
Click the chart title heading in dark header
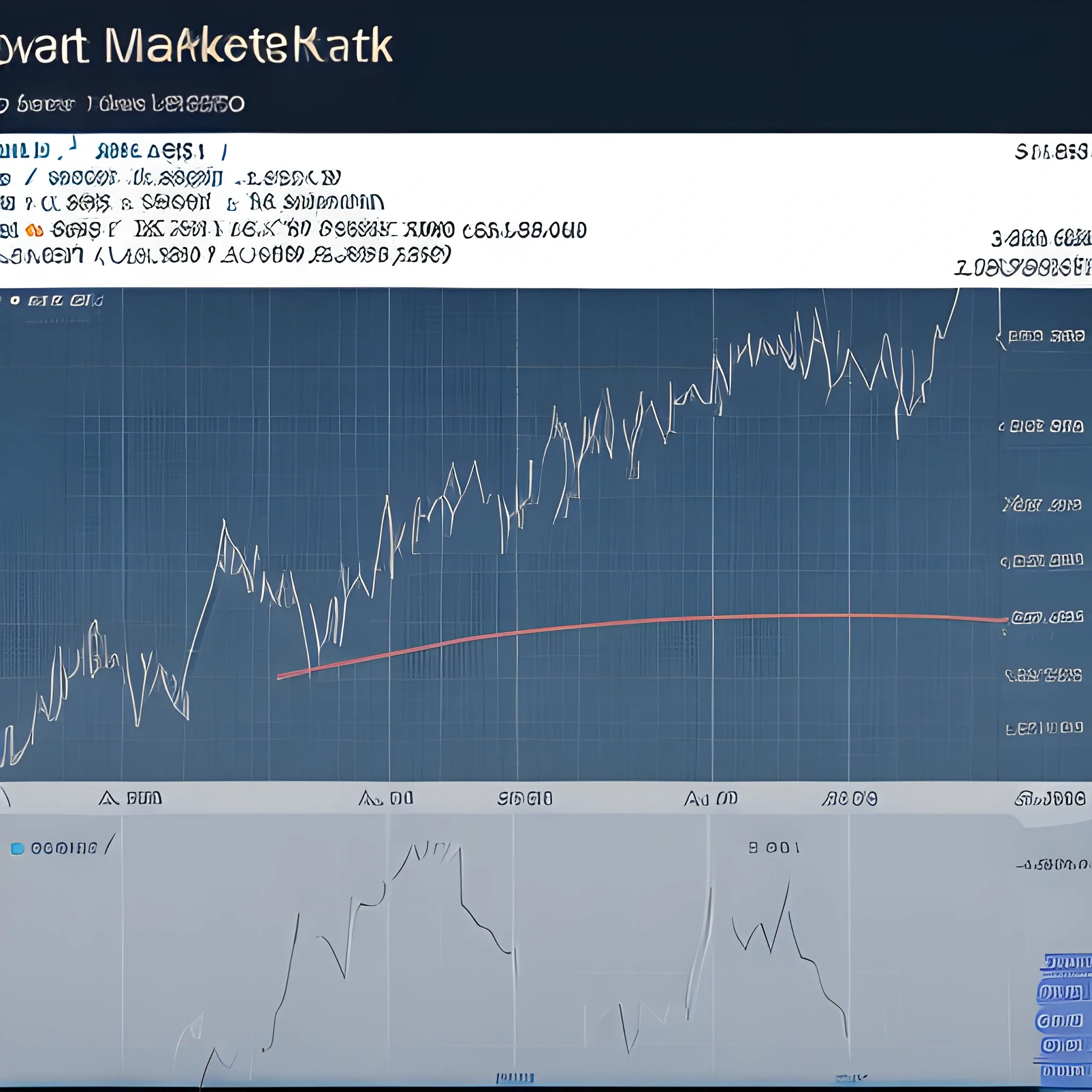point(196,46)
